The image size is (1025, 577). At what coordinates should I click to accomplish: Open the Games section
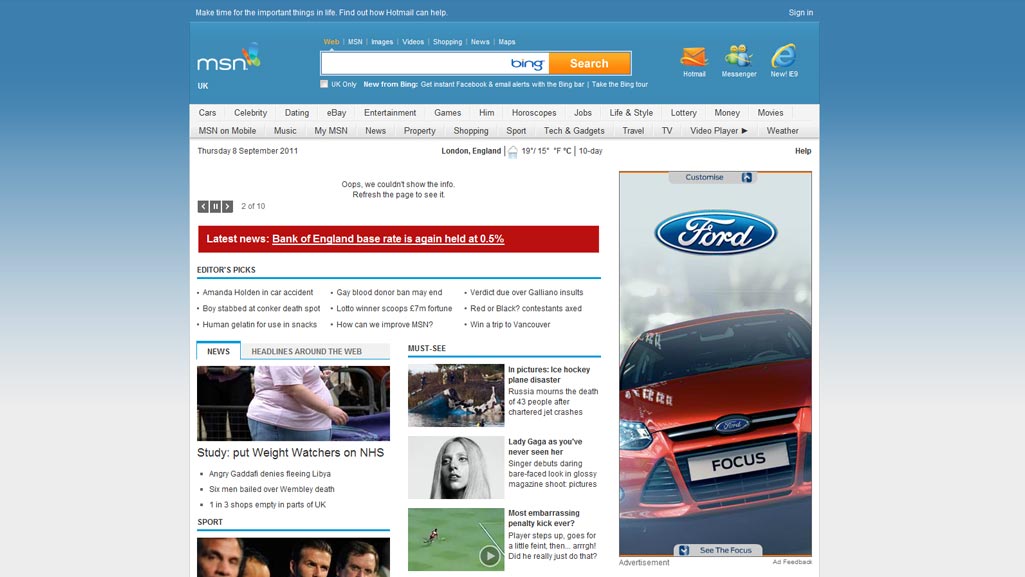click(x=448, y=113)
